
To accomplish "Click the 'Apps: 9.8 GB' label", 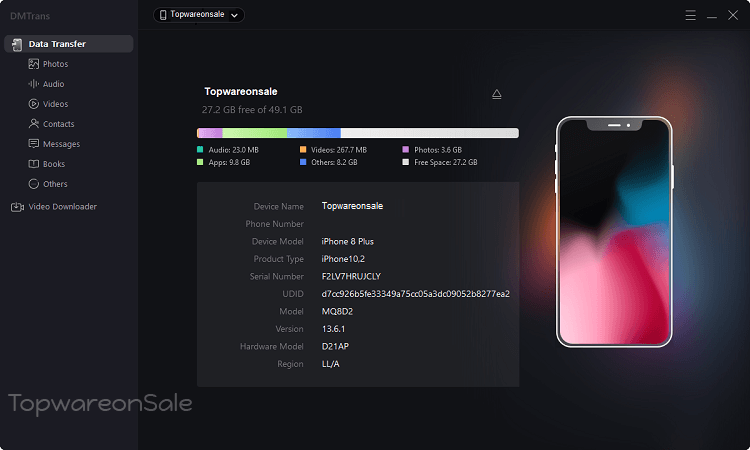I will coord(229,162).
